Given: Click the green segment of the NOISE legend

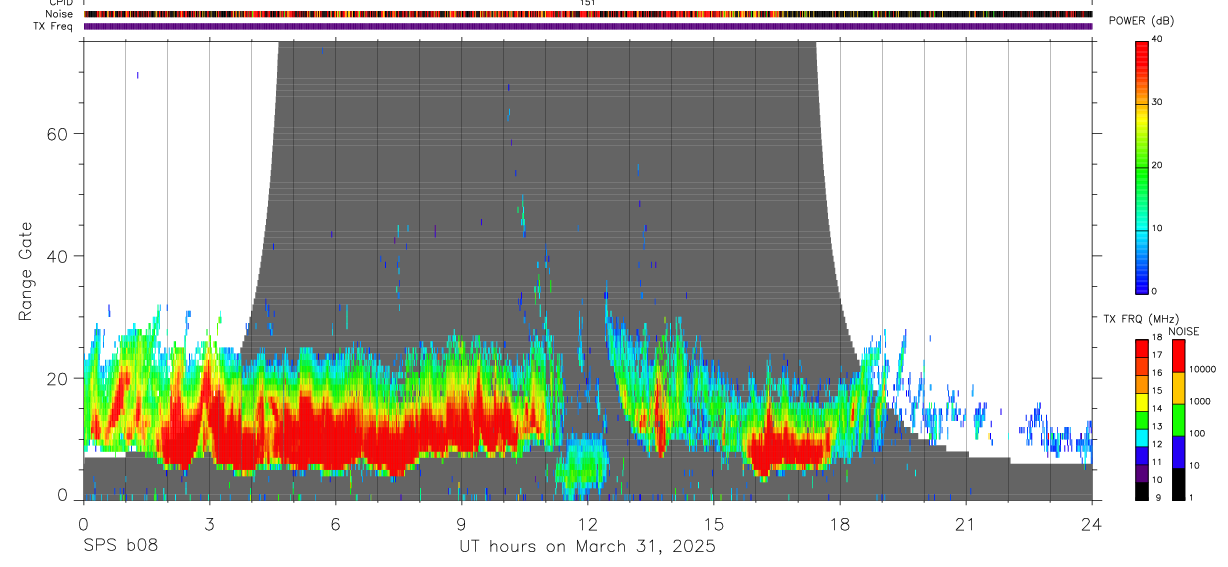Looking at the screenshot, I should point(1177,420).
